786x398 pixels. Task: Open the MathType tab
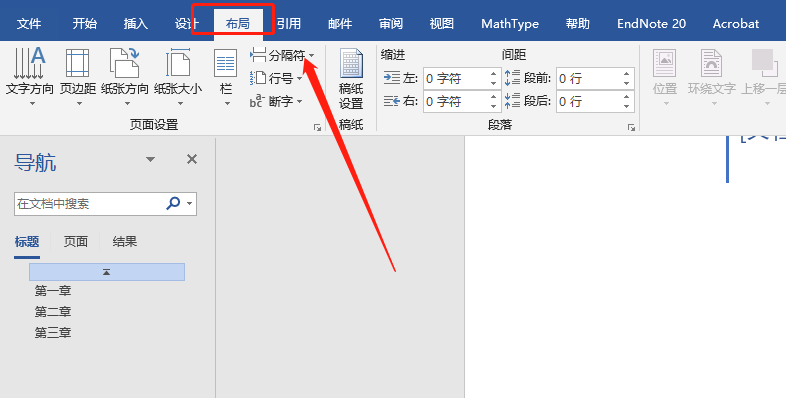pos(510,24)
